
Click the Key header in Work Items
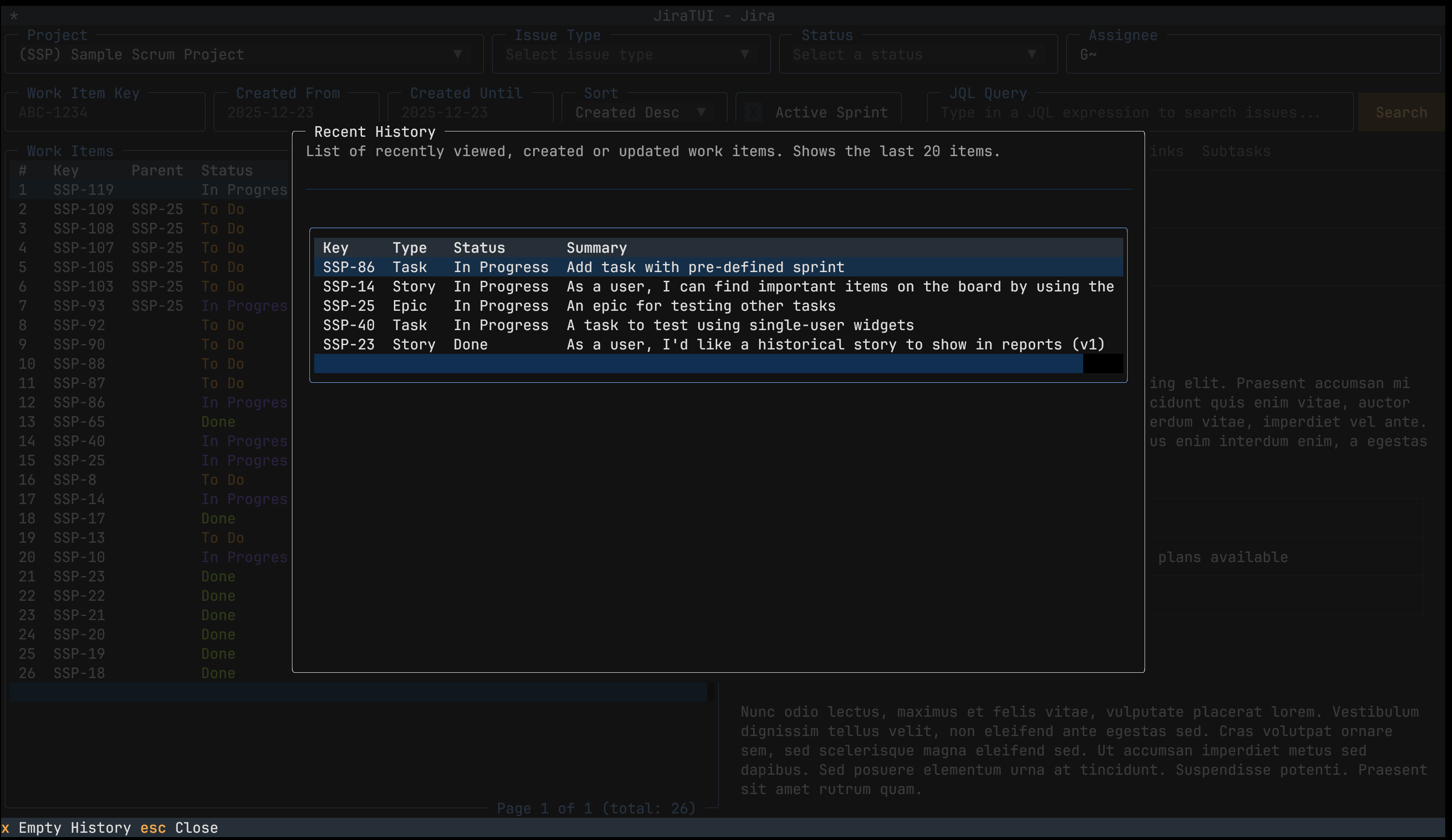pos(66,171)
